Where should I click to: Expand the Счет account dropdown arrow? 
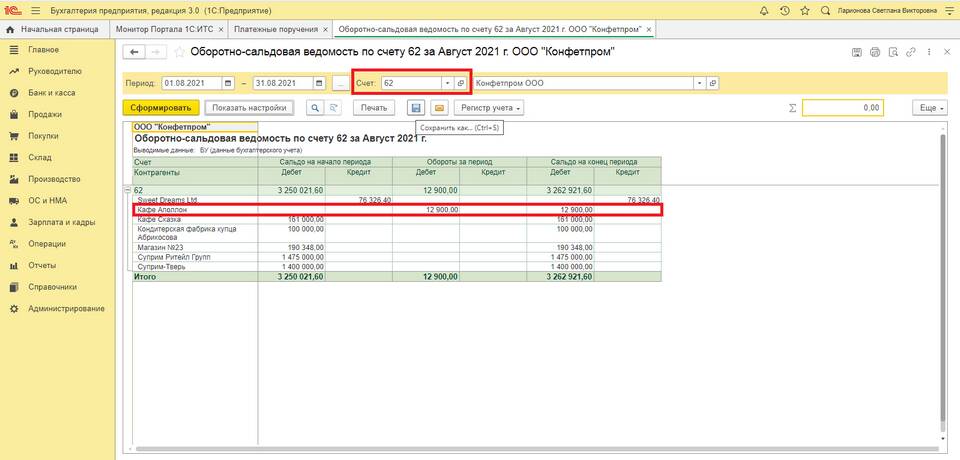(x=446, y=83)
